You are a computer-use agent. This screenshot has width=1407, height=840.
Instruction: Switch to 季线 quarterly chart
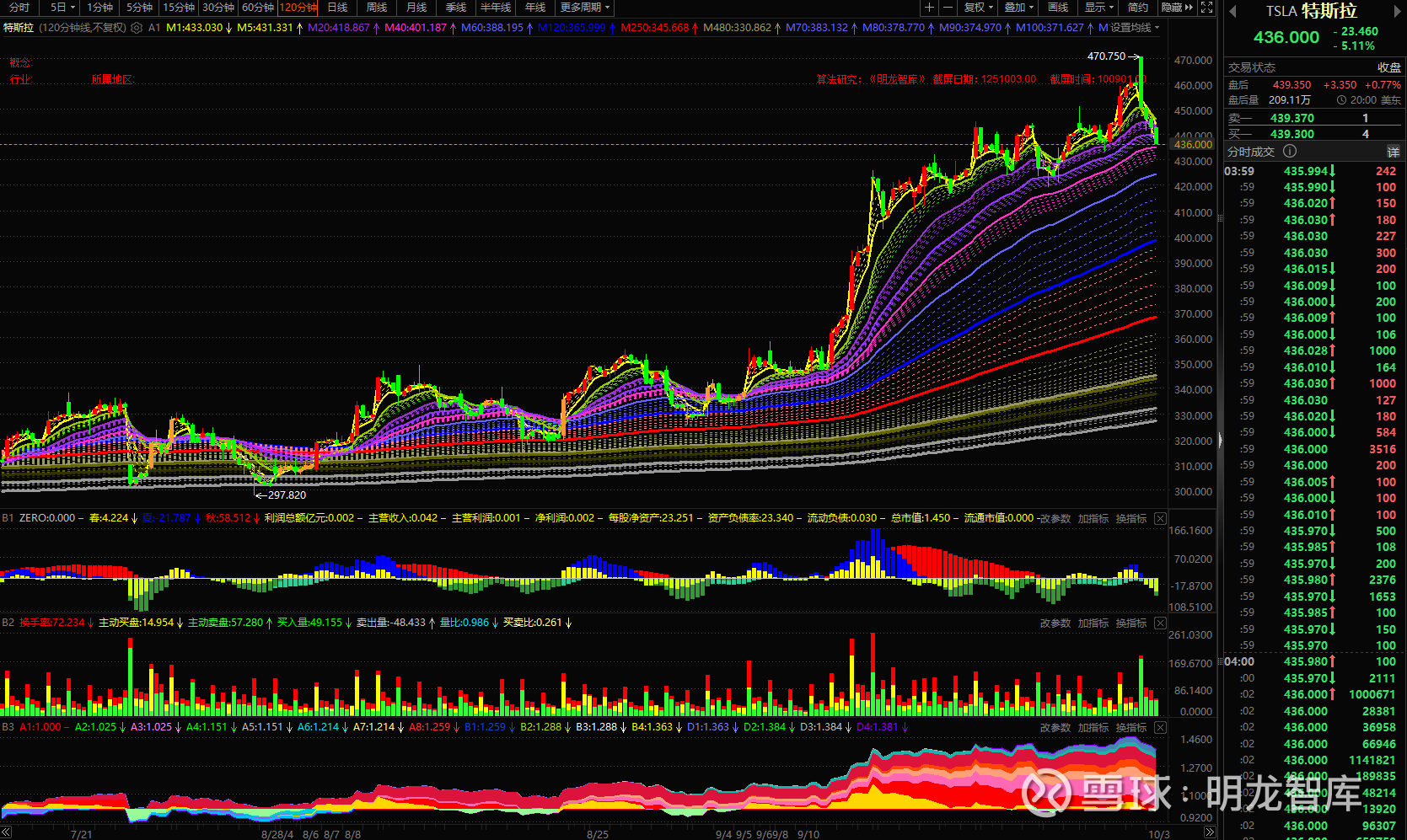456,8
